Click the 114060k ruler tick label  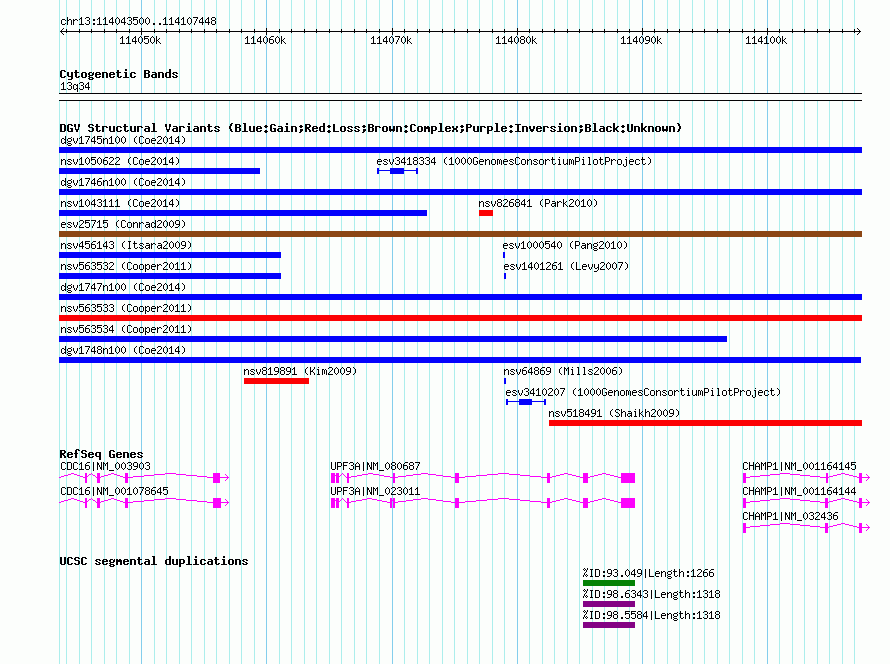point(265,40)
